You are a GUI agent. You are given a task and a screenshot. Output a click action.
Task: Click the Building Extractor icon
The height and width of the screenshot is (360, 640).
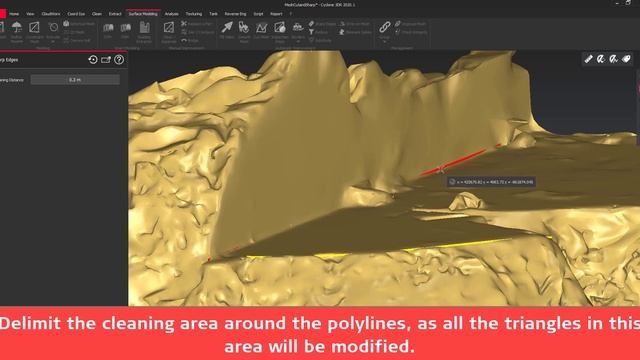144,28
